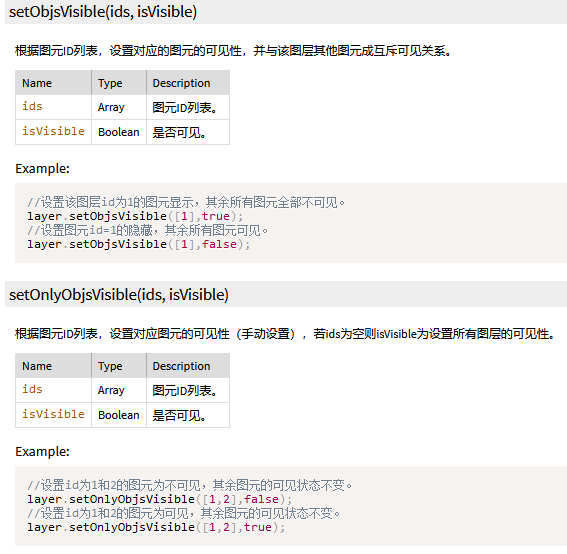Click the Name header in the second table

(37, 366)
